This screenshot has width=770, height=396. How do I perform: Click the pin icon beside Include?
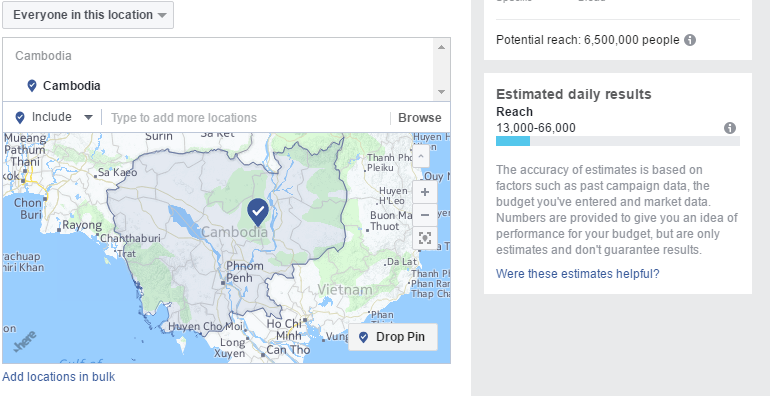[x=20, y=117]
